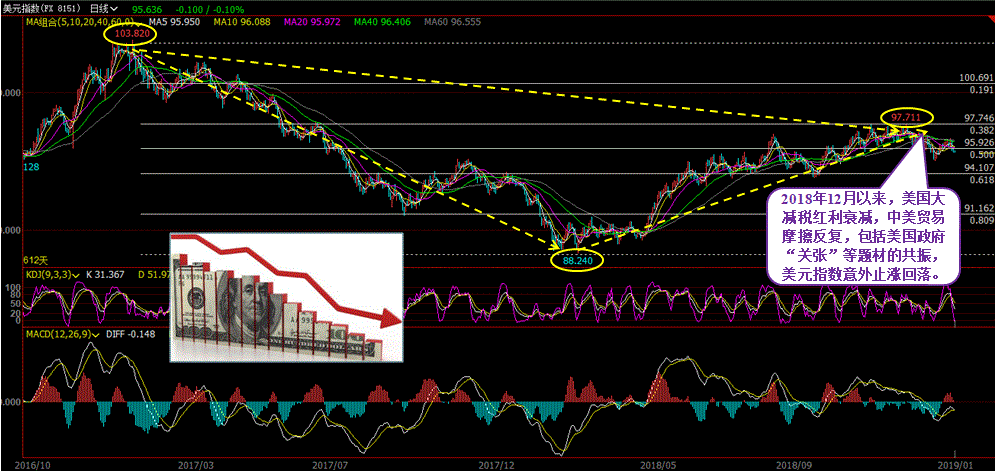Click the purple-bordered text annotation callout
995x471 pixels.
(x=865, y=235)
